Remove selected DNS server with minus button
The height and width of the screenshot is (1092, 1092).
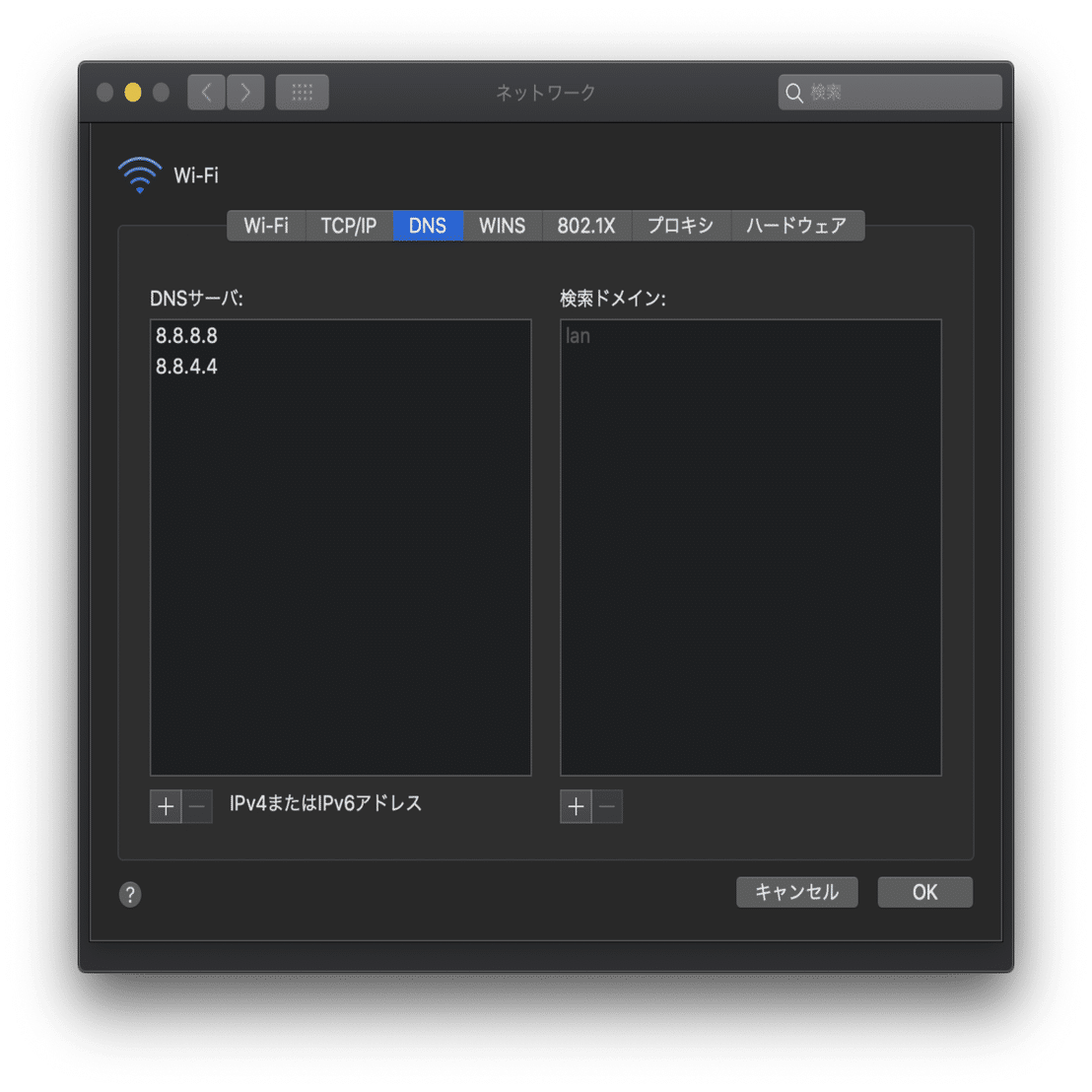tap(197, 805)
